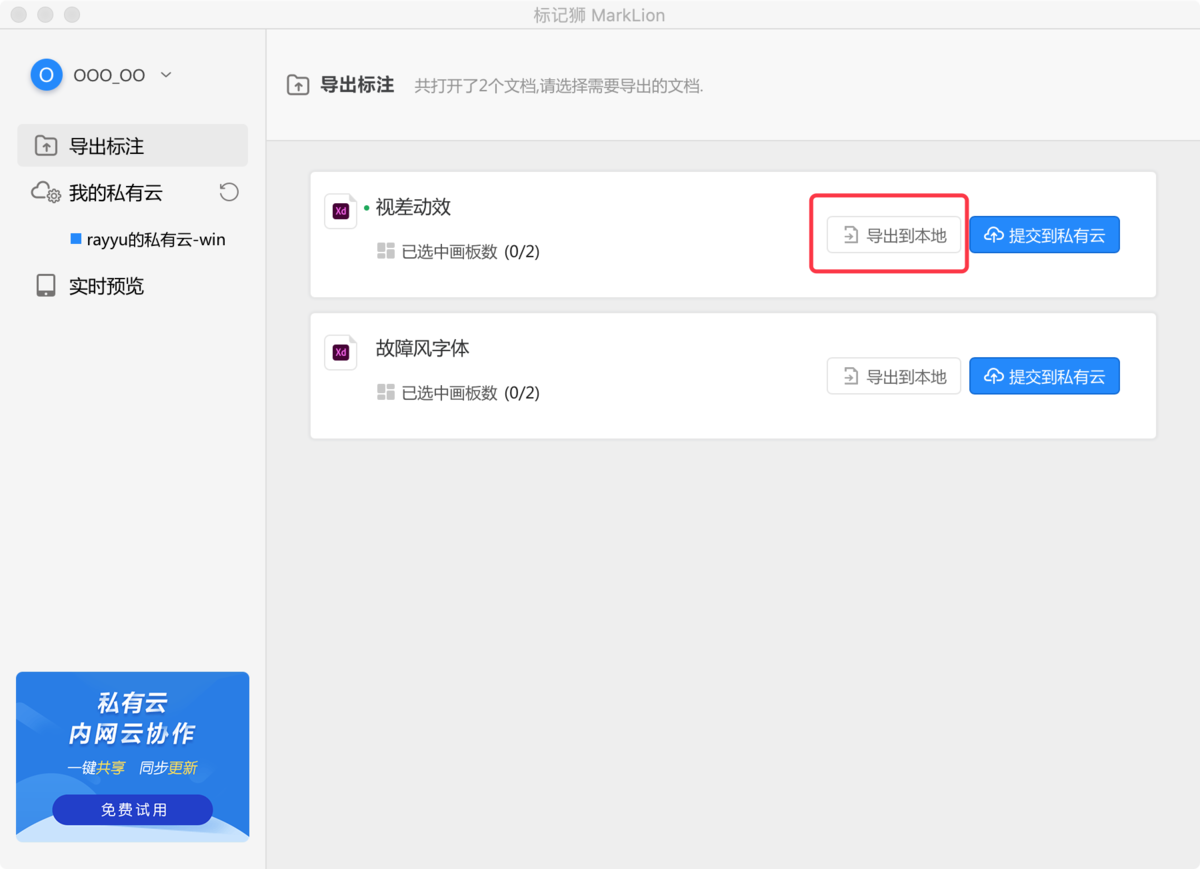Click the XD file icon for 视差动效

[340, 211]
